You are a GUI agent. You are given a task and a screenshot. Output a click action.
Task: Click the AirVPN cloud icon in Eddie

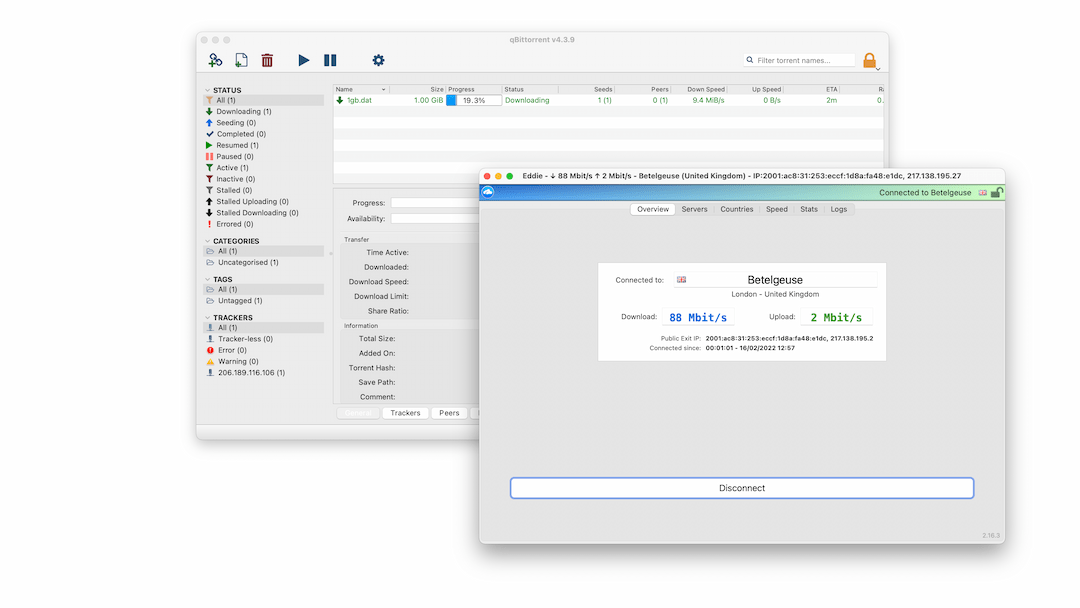[x=488, y=192]
